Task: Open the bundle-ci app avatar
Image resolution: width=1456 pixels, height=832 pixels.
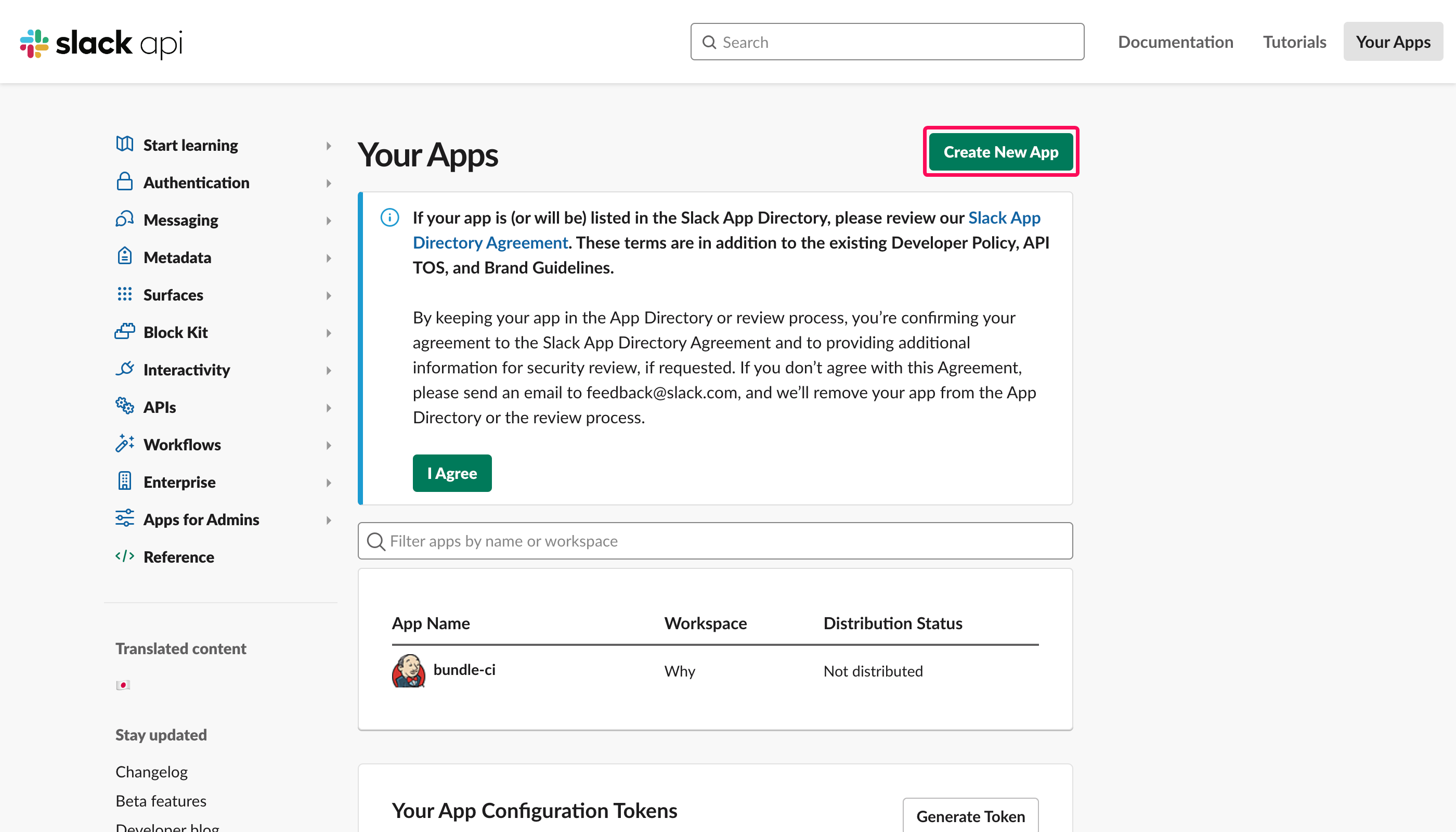Action: (x=408, y=670)
